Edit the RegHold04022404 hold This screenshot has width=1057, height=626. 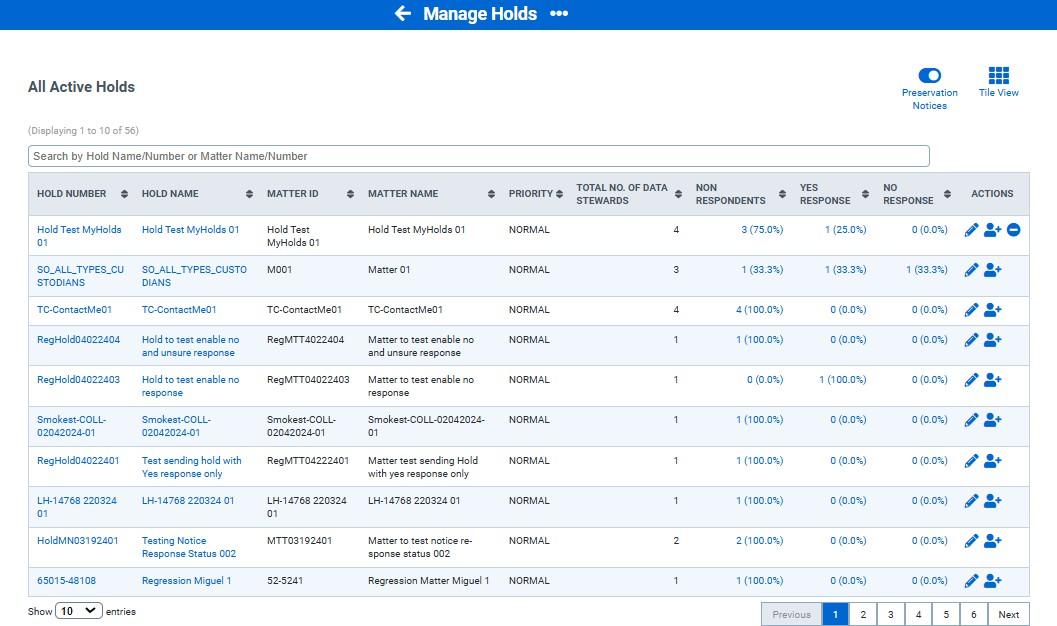click(x=971, y=340)
